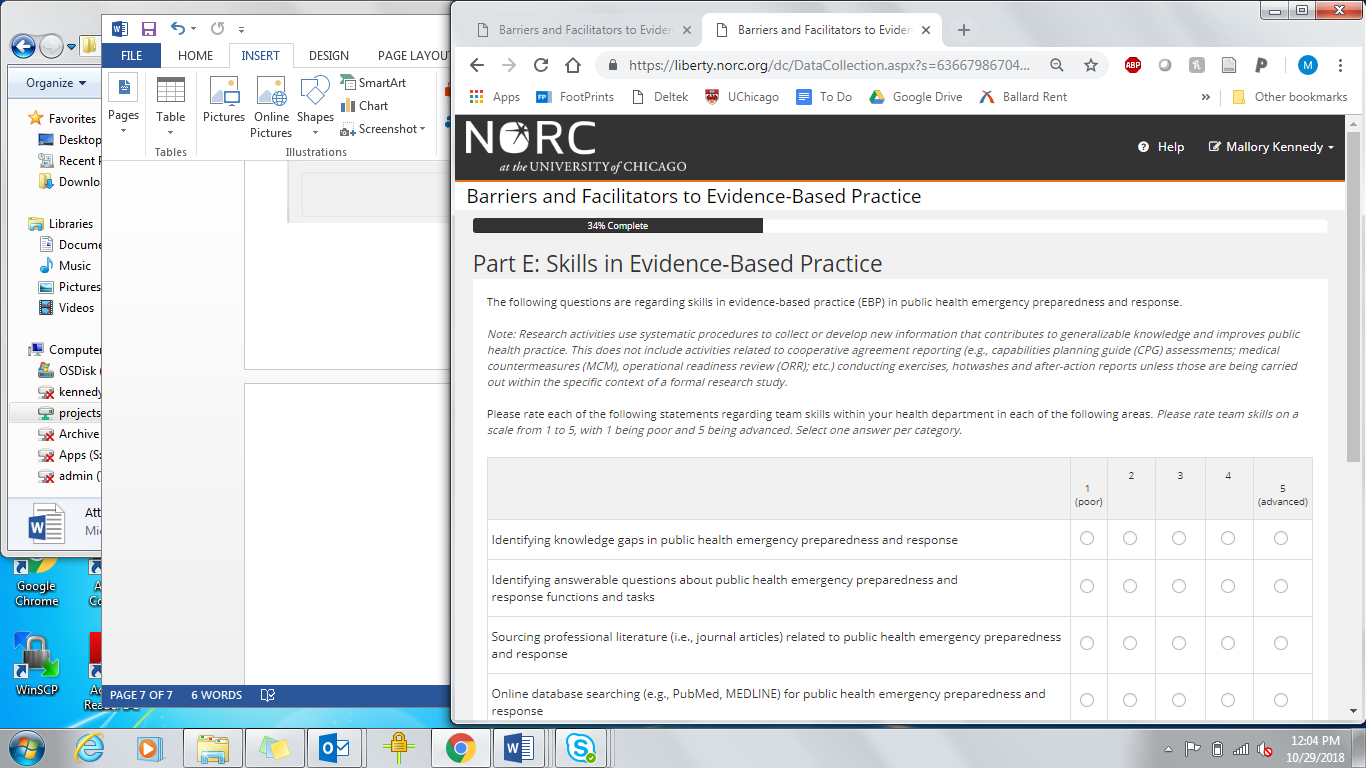Save the Word document using the disk icon
This screenshot has width=1366, height=768.
click(149, 29)
